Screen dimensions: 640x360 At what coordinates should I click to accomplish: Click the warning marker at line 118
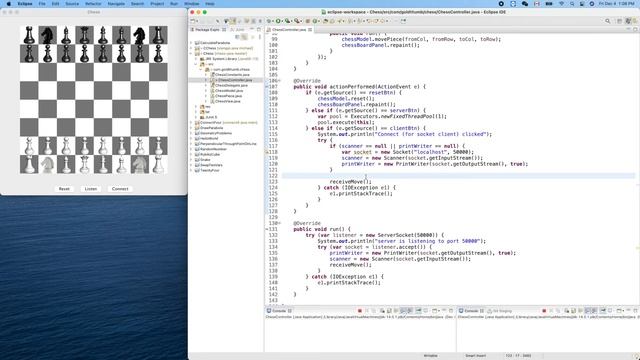pyautogui.click(x=267, y=152)
